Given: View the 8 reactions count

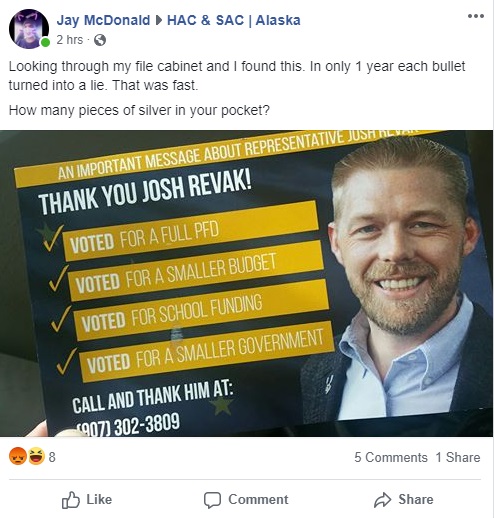Looking at the screenshot, I should [52, 457].
